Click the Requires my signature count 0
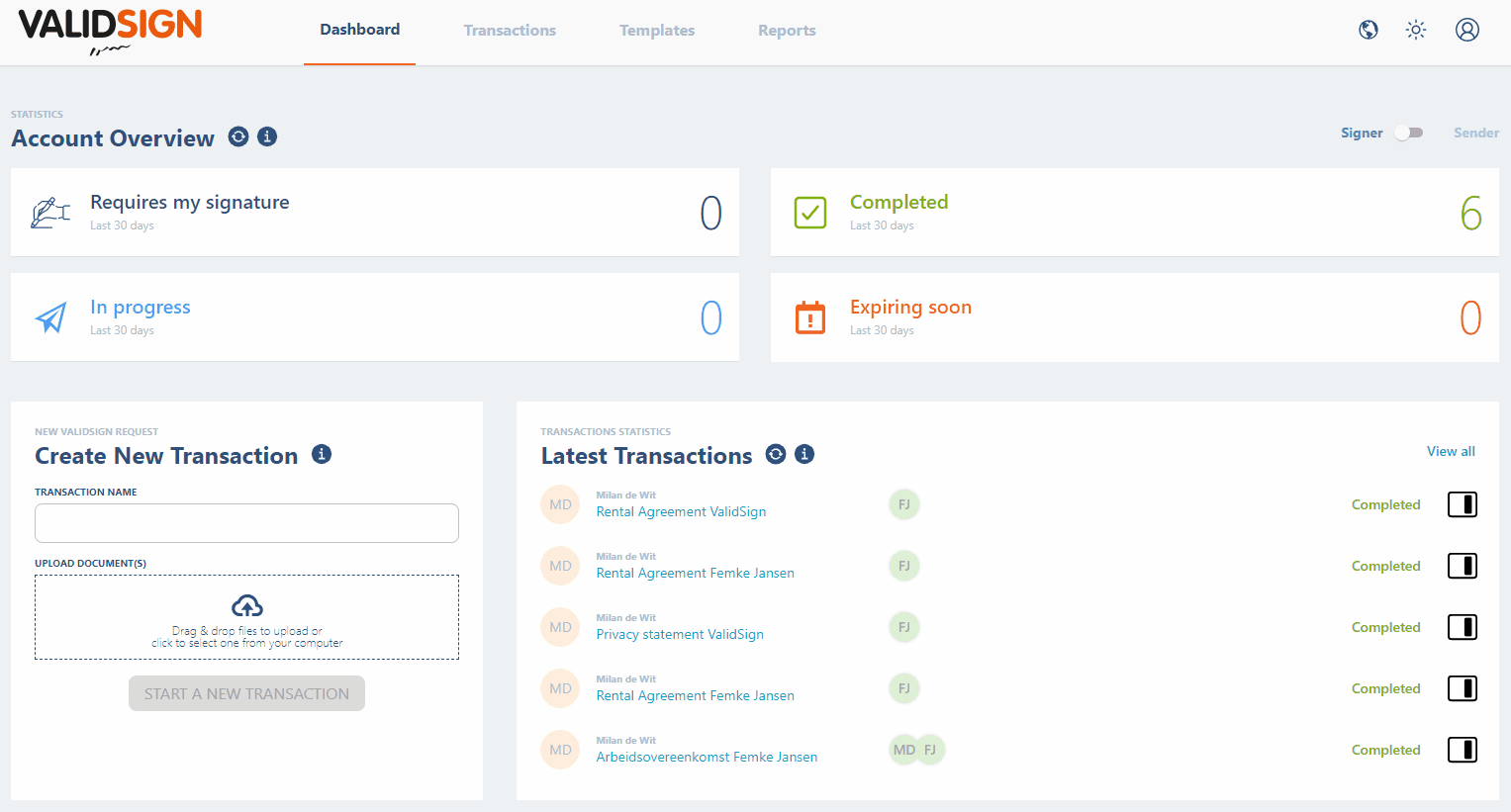1511x812 pixels. point(710,213)
